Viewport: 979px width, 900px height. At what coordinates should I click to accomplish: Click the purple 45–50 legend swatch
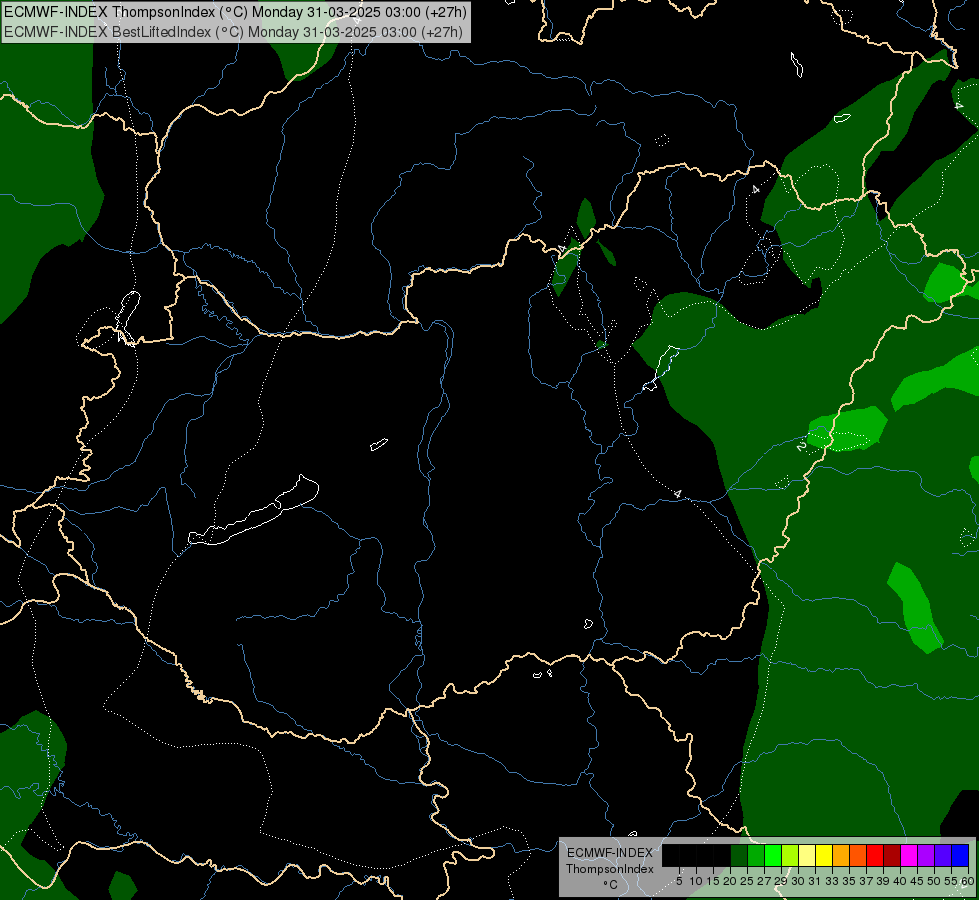click(x=926, y=855)
